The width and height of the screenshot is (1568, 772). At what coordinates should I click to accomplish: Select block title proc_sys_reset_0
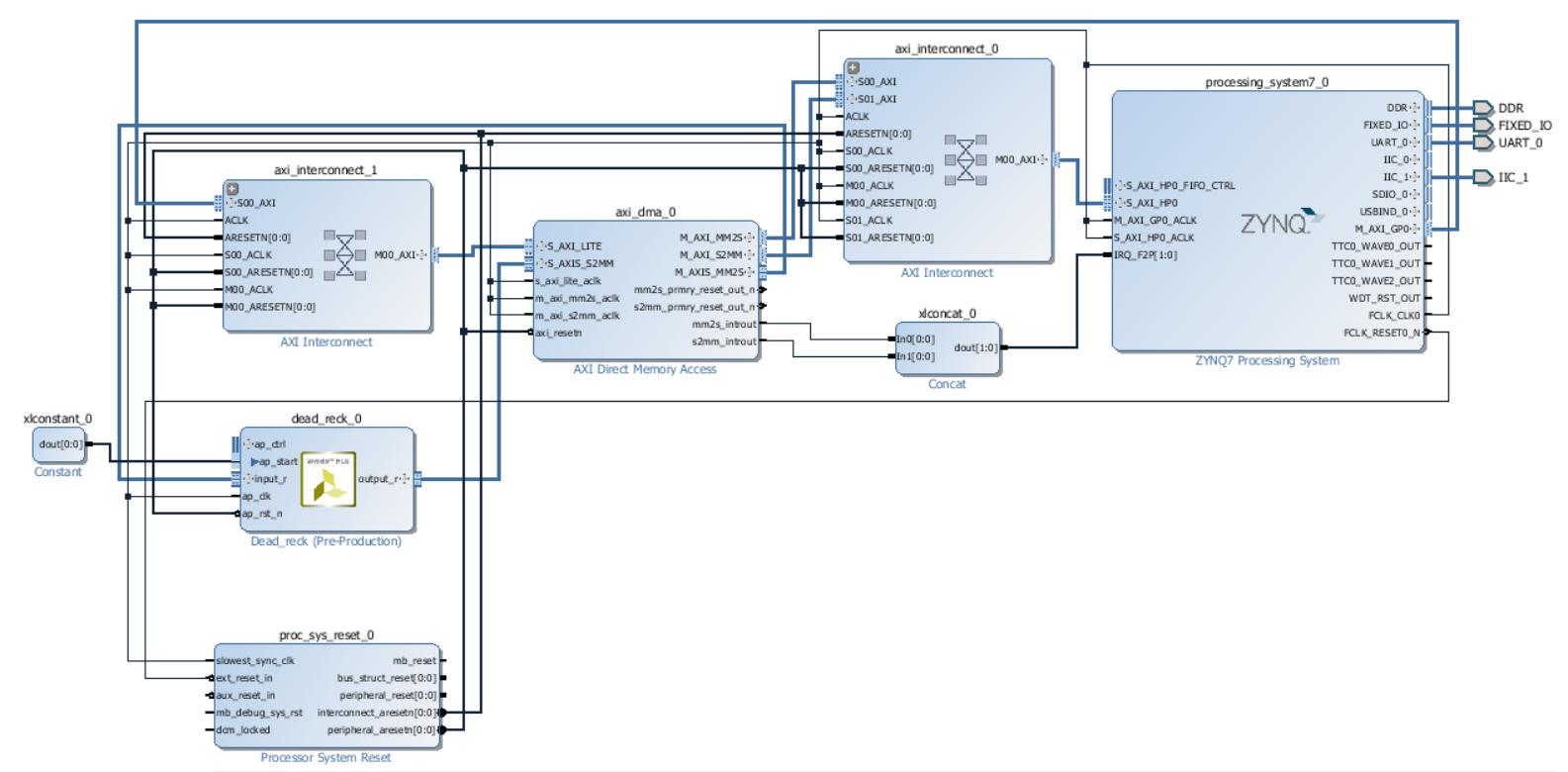(x=326, y=635)
